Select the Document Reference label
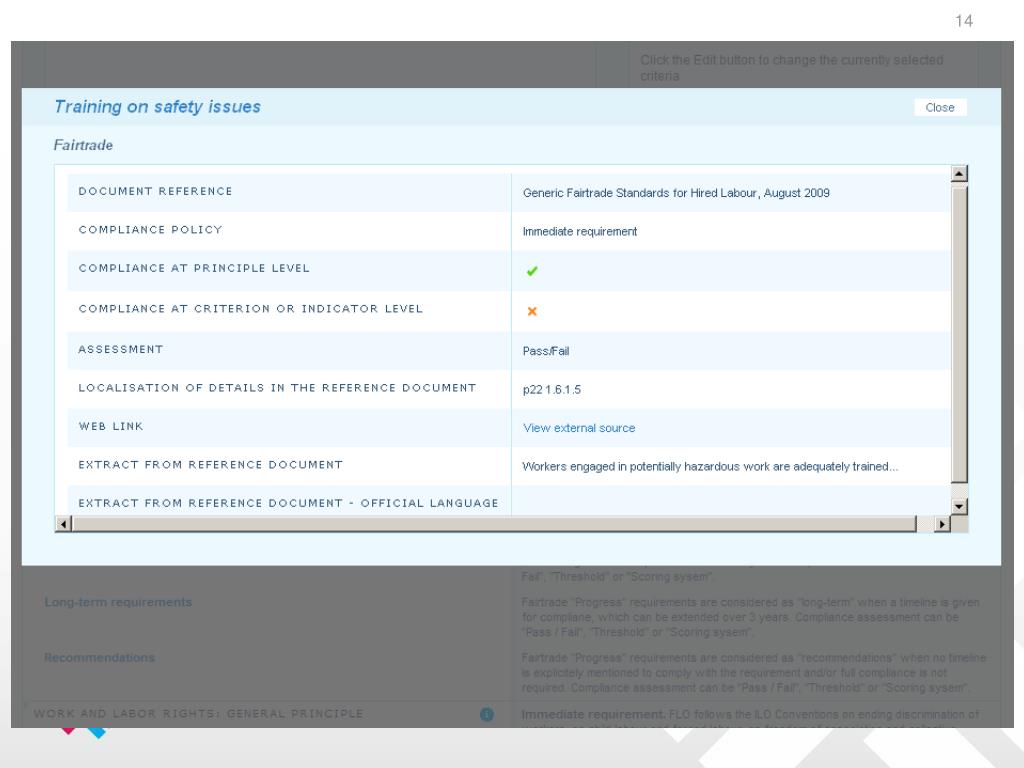 point(155,191)
